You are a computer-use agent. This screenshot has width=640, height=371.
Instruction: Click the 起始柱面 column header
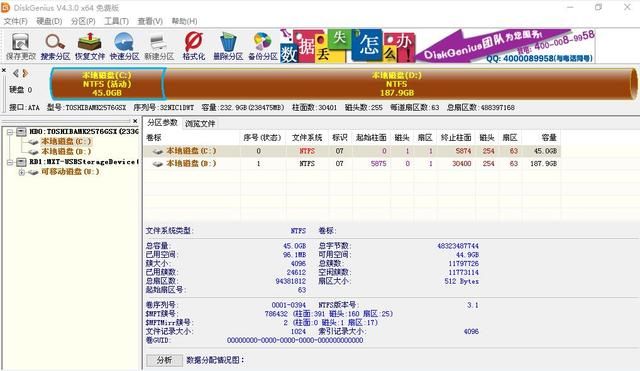tap(371, 138)
